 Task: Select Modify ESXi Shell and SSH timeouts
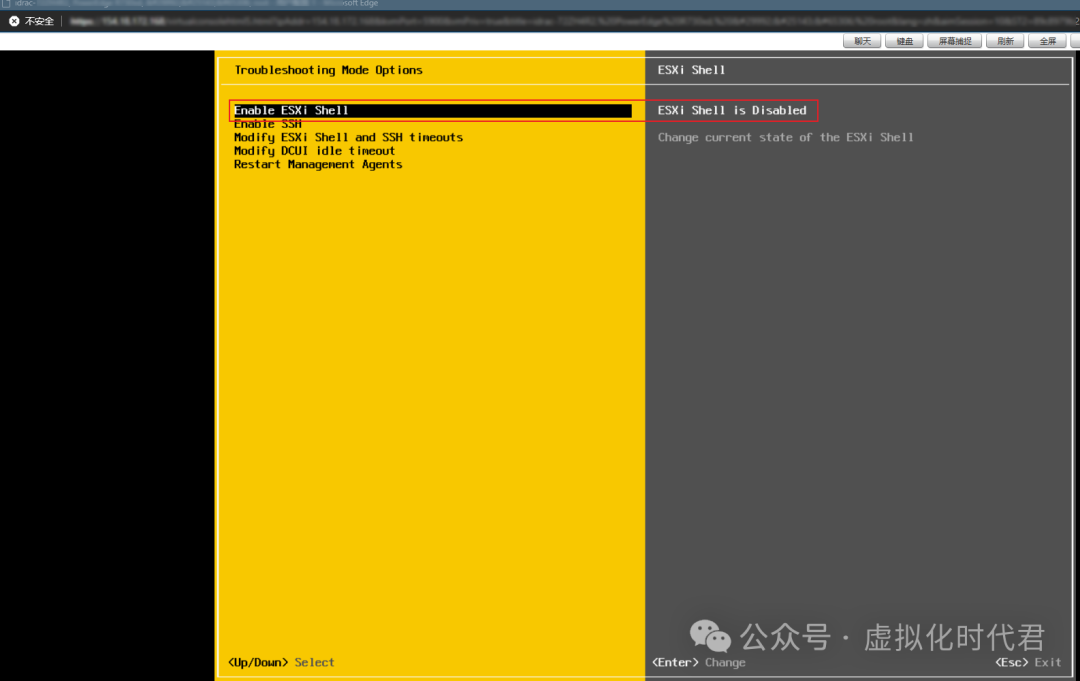(349, 137)
